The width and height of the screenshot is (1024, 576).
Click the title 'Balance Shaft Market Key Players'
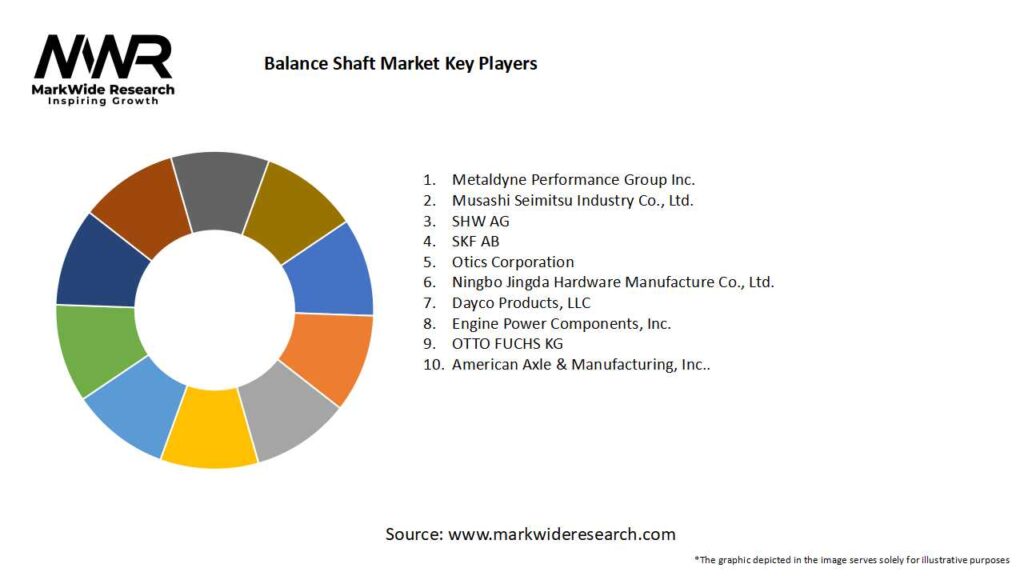tap(400, 63)
